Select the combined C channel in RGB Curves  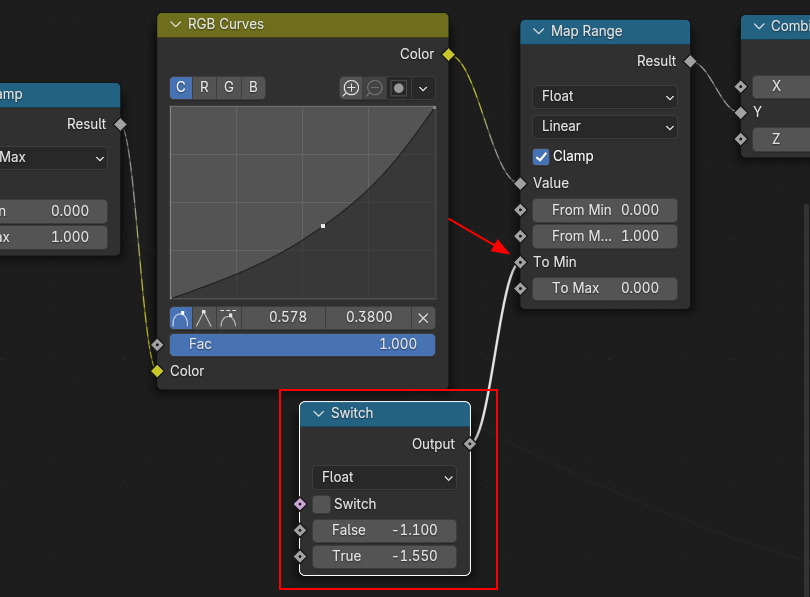(x=181, y=87)
